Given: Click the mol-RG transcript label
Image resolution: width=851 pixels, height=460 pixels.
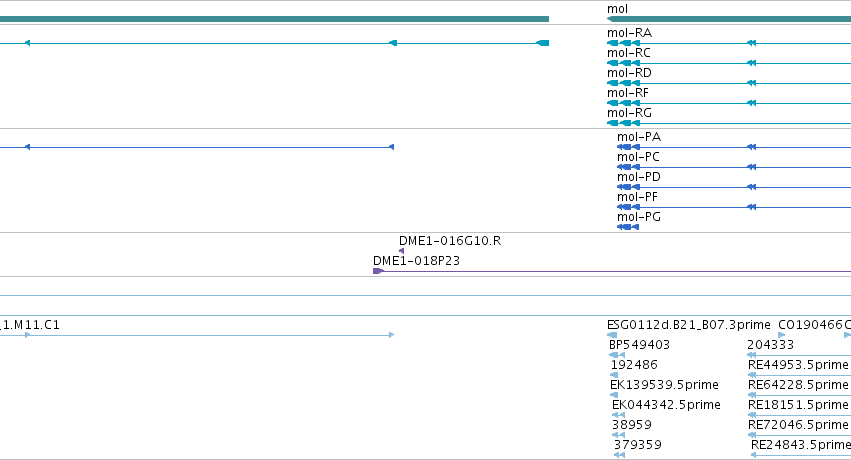Looking at the screenshot, I should pos(629,113).
